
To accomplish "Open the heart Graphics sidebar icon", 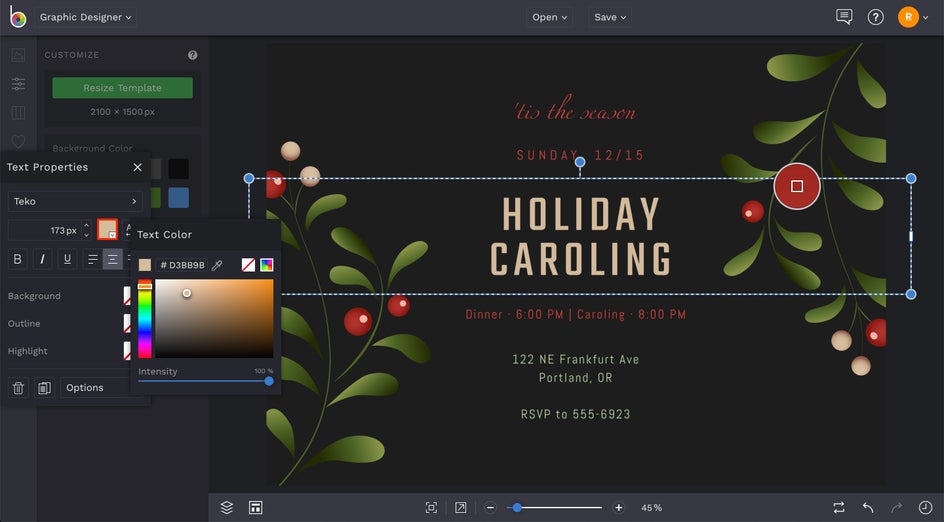I will [x=18, y=141].
